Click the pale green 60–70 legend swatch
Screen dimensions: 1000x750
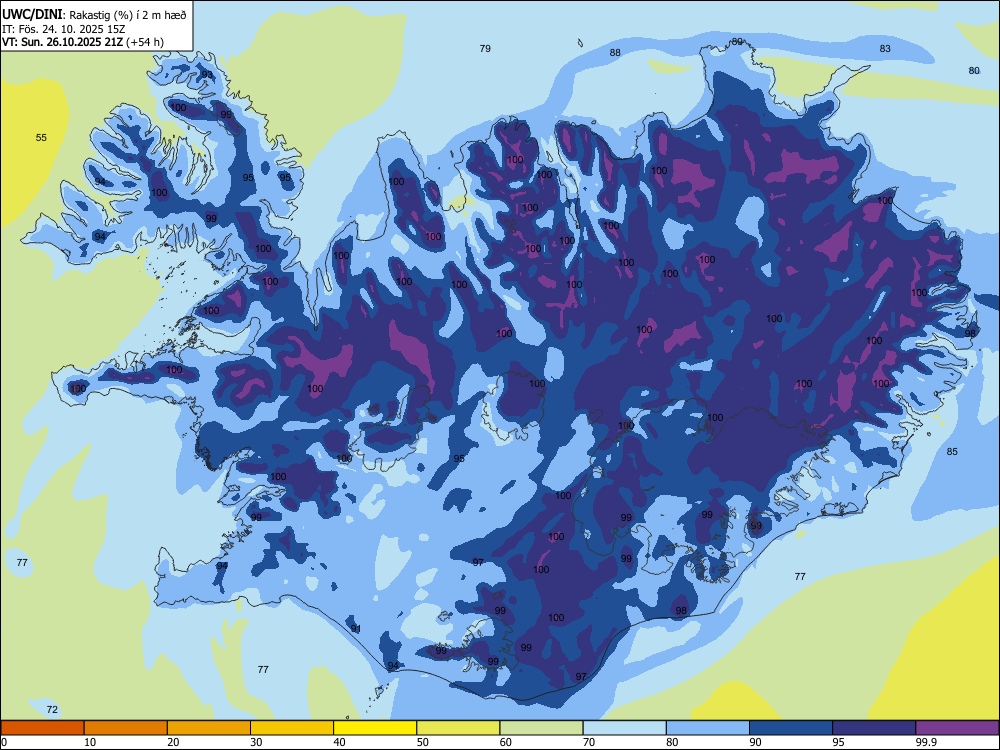[x=541, y=728]
